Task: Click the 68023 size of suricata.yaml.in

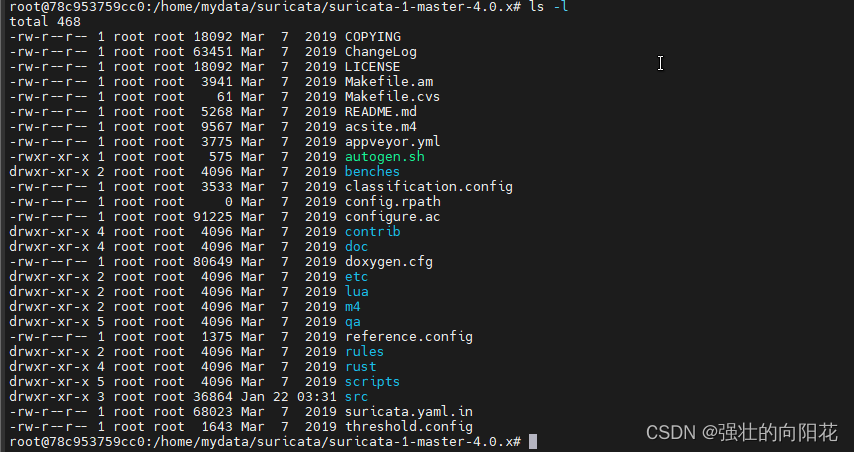Action: [x=213, y=412]
